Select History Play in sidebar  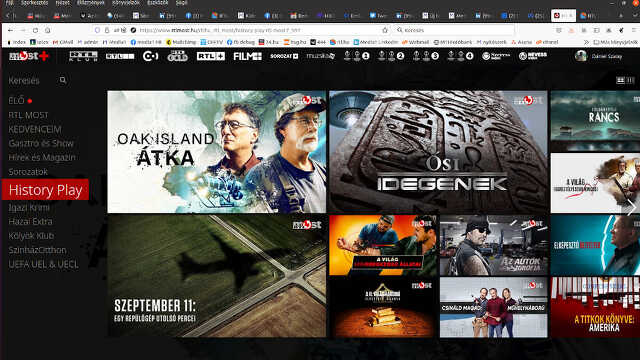(45, 190)
